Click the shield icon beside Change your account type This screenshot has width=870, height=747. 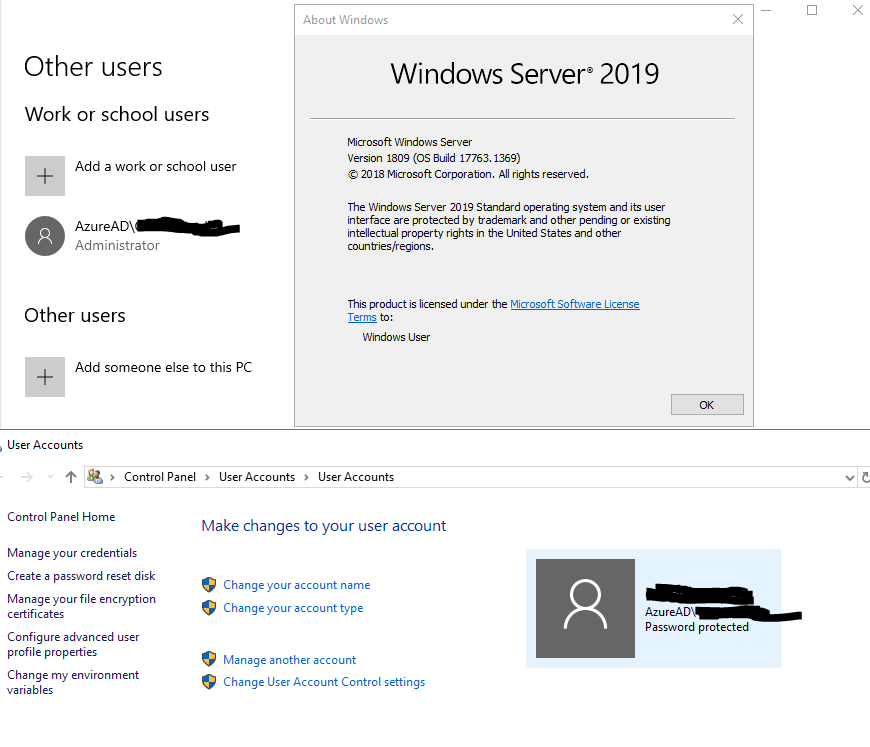coord(209,608)
